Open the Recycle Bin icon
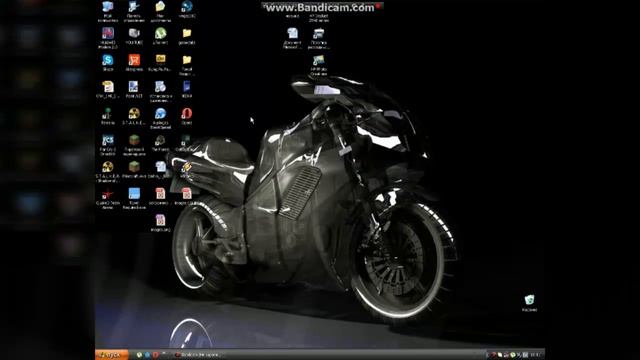640x360 pixels. (x=529, y=303)
